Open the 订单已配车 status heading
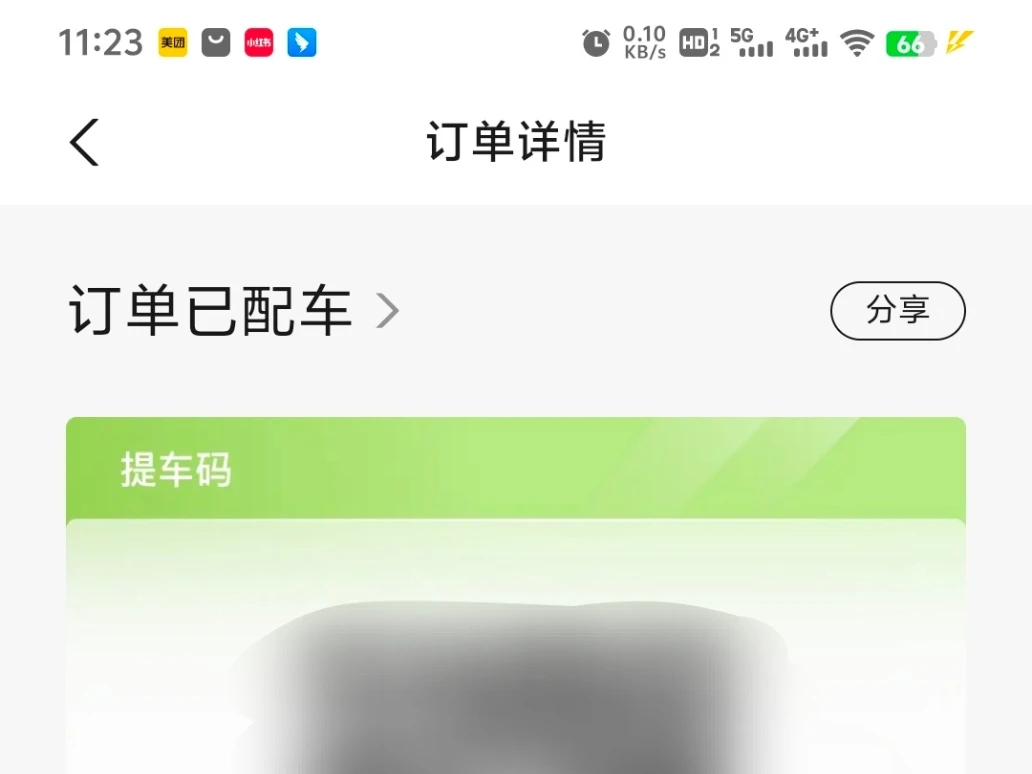 (x=211, y=311)
